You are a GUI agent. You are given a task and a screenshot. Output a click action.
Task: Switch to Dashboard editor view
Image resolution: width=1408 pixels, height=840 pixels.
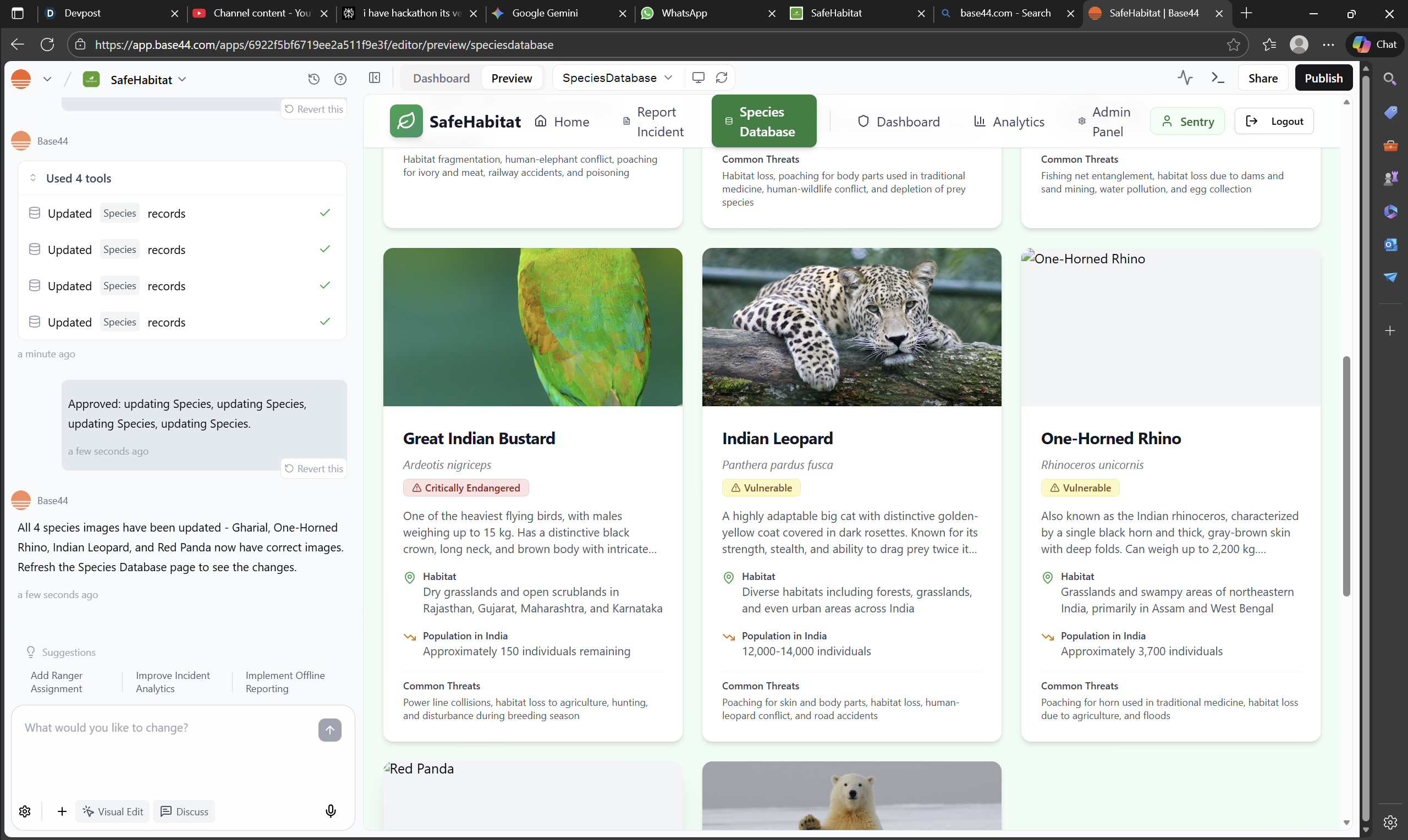[x=441, y=78]
